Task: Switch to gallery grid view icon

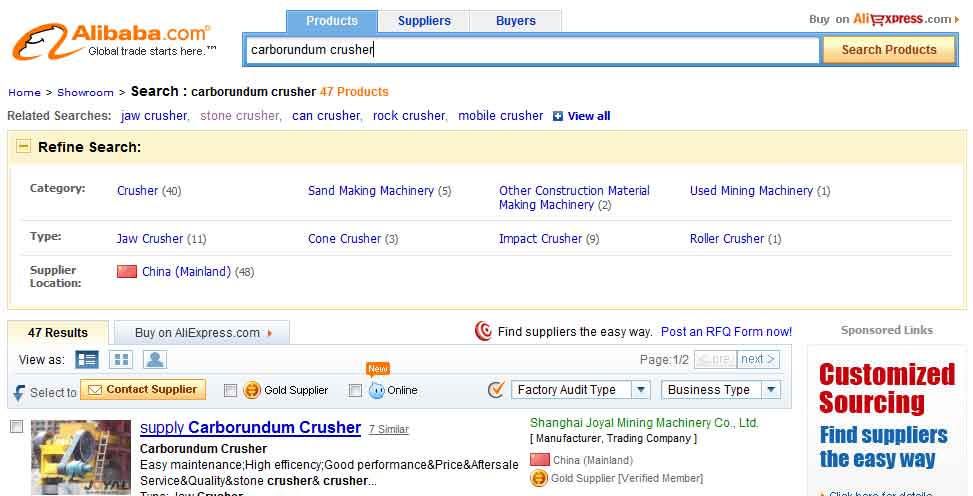Action: 121,360
